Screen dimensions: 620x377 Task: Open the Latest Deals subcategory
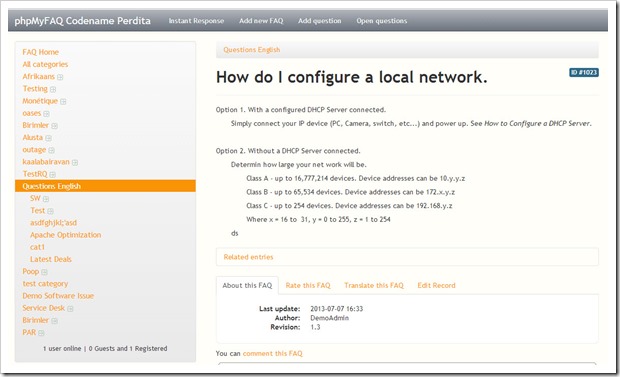51,260
